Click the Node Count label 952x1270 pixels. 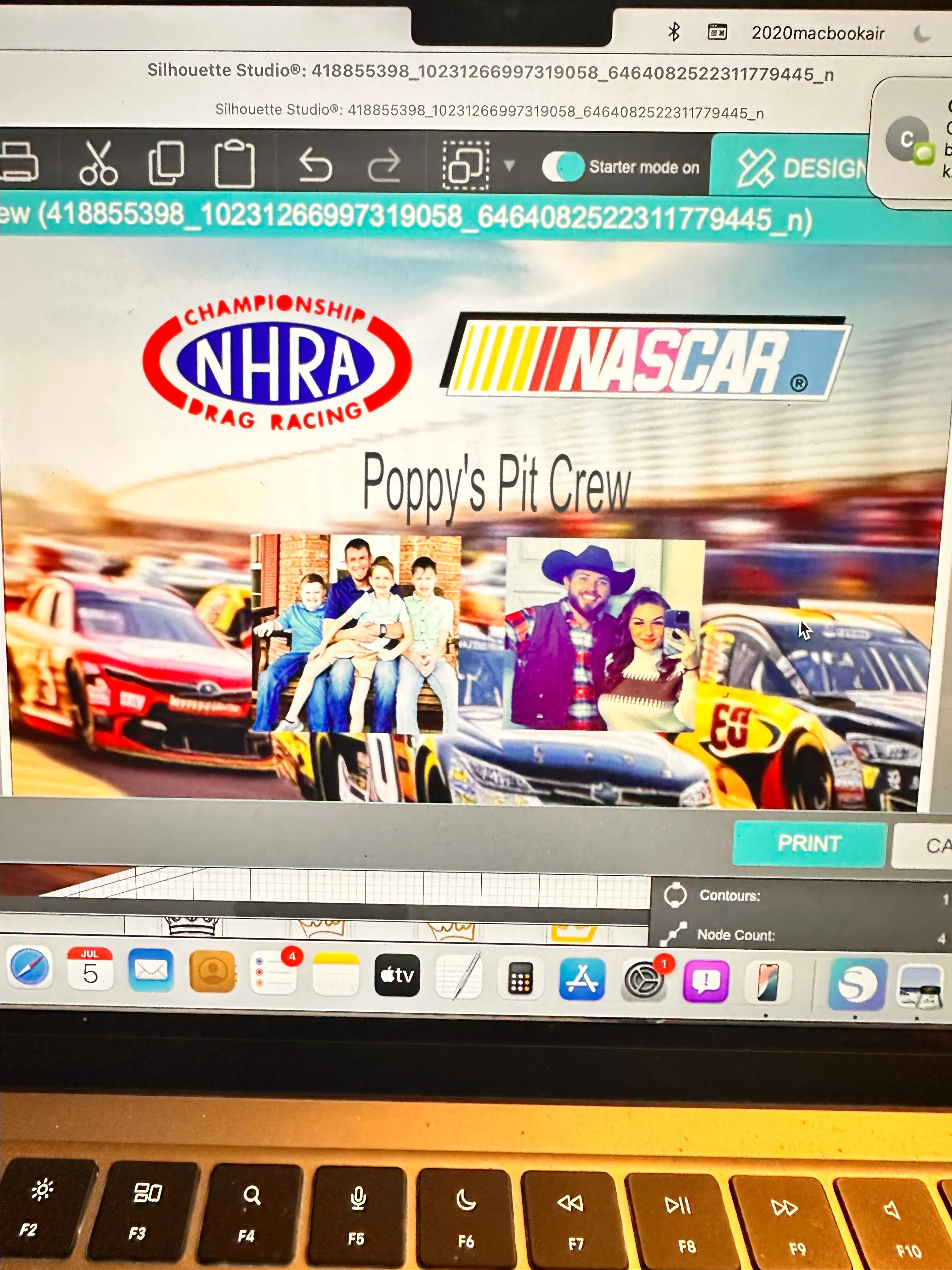736,935
